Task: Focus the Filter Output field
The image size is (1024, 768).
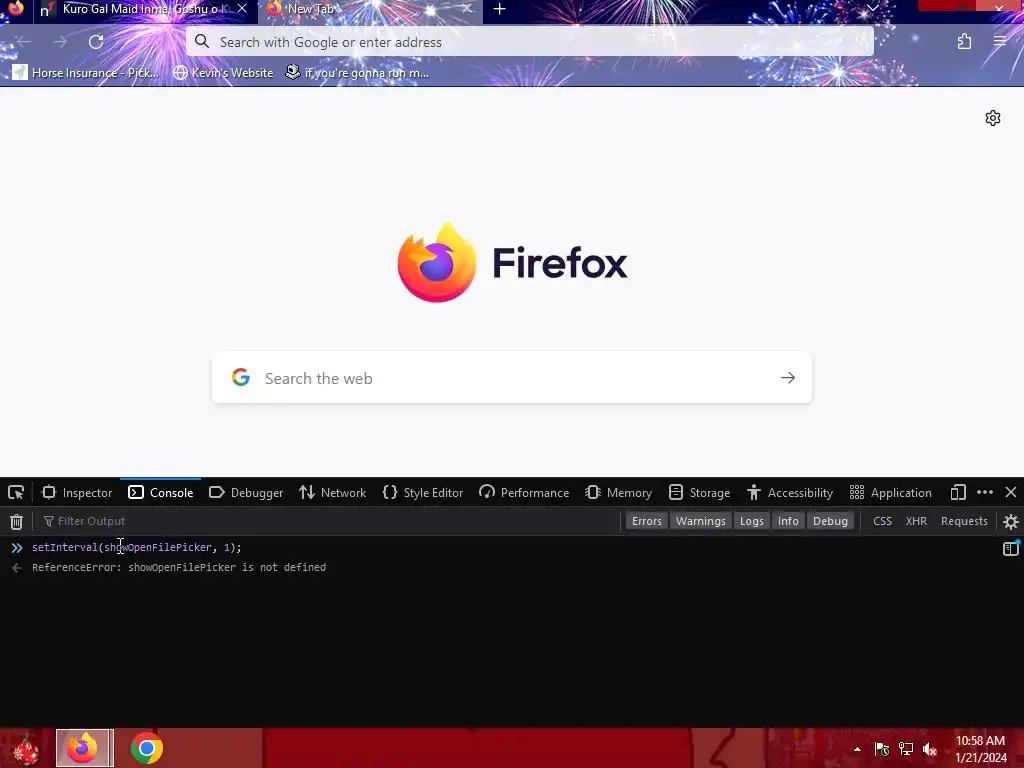Action: (x=327, y=521)
